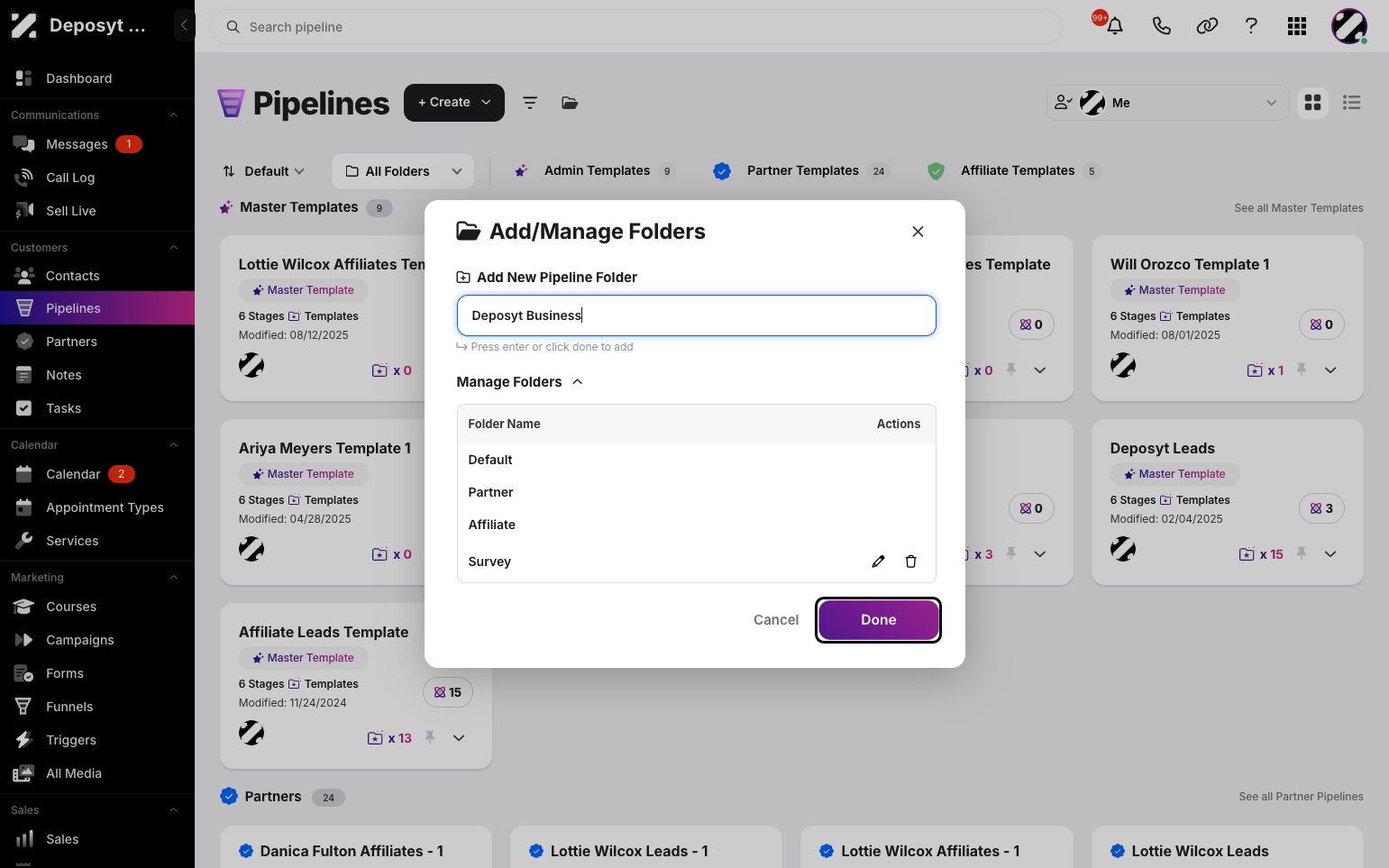1389x868 pixels.
Task: Pin the Affiliate Leads Template card
Action: (430, 737)
